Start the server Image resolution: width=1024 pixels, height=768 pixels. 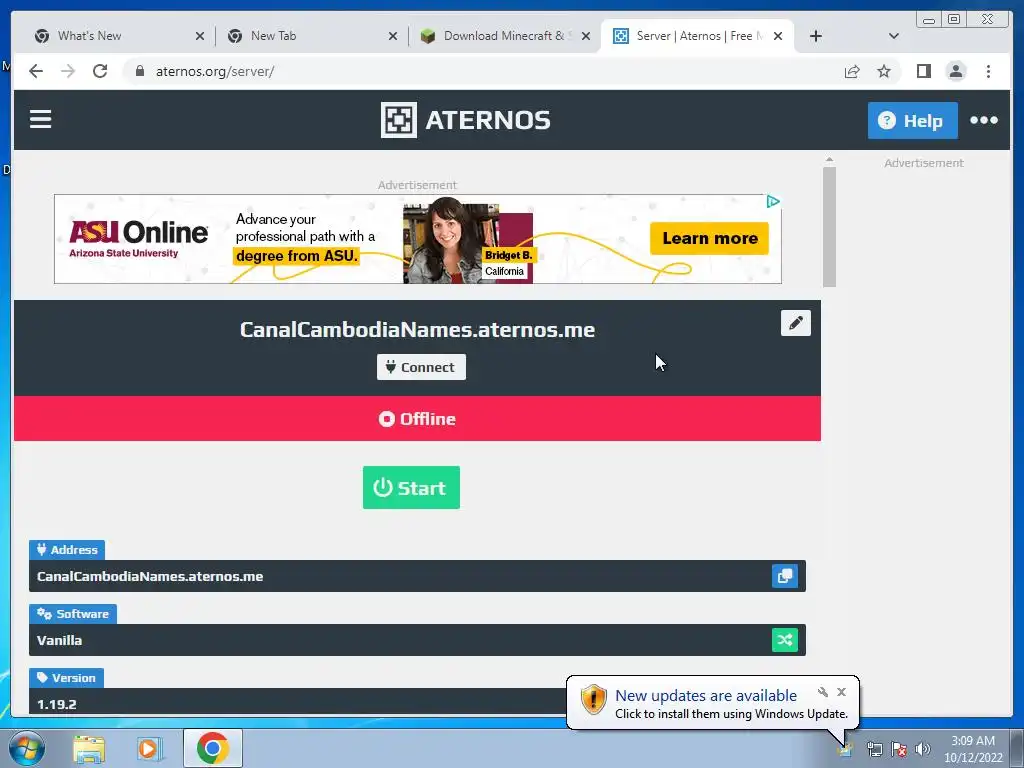(411, 487)
